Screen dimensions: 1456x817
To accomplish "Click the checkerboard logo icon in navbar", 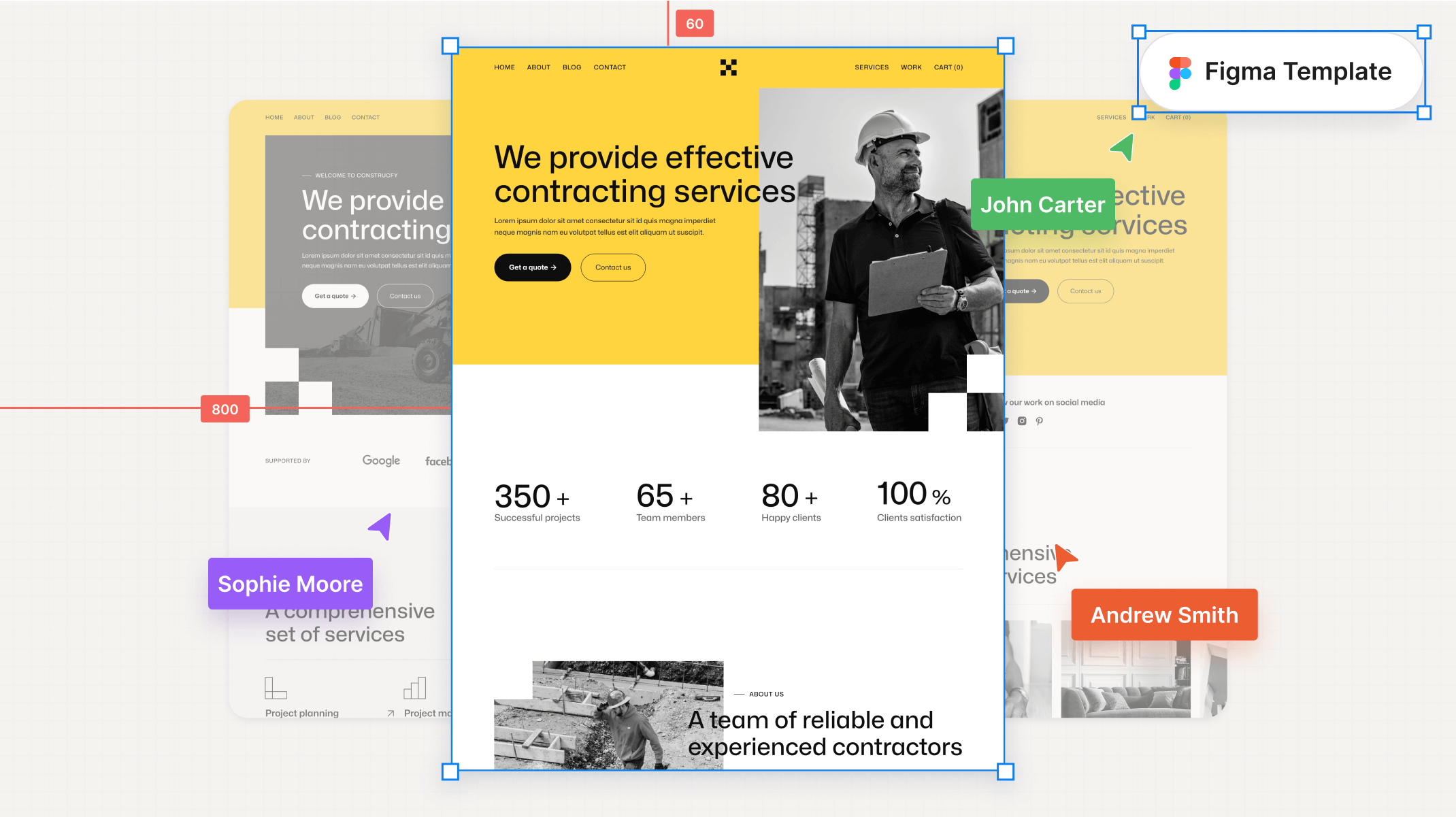I will pyautogui.click(x=728, y=67).
